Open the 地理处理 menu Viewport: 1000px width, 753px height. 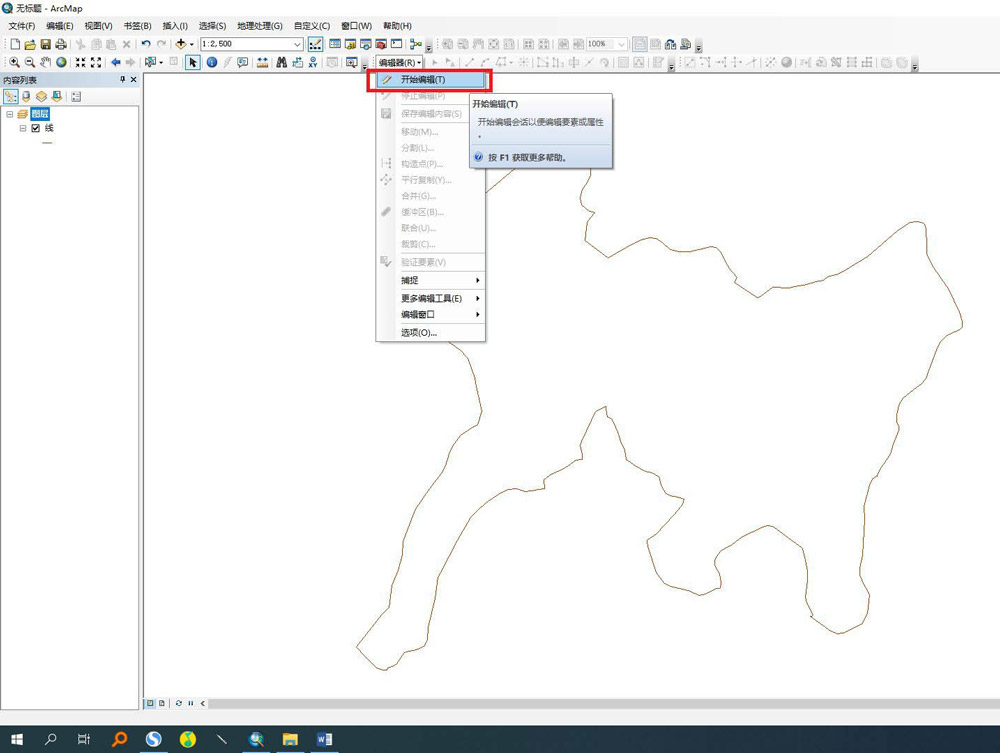(259, 25)
